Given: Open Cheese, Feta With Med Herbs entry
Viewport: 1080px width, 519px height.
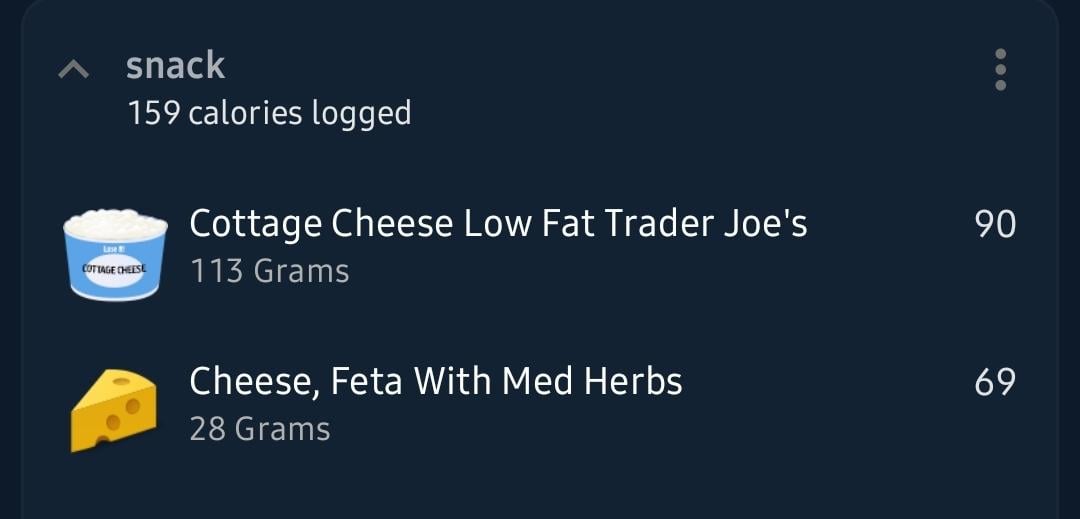Looking at the screenshot, I should (539, 404).
